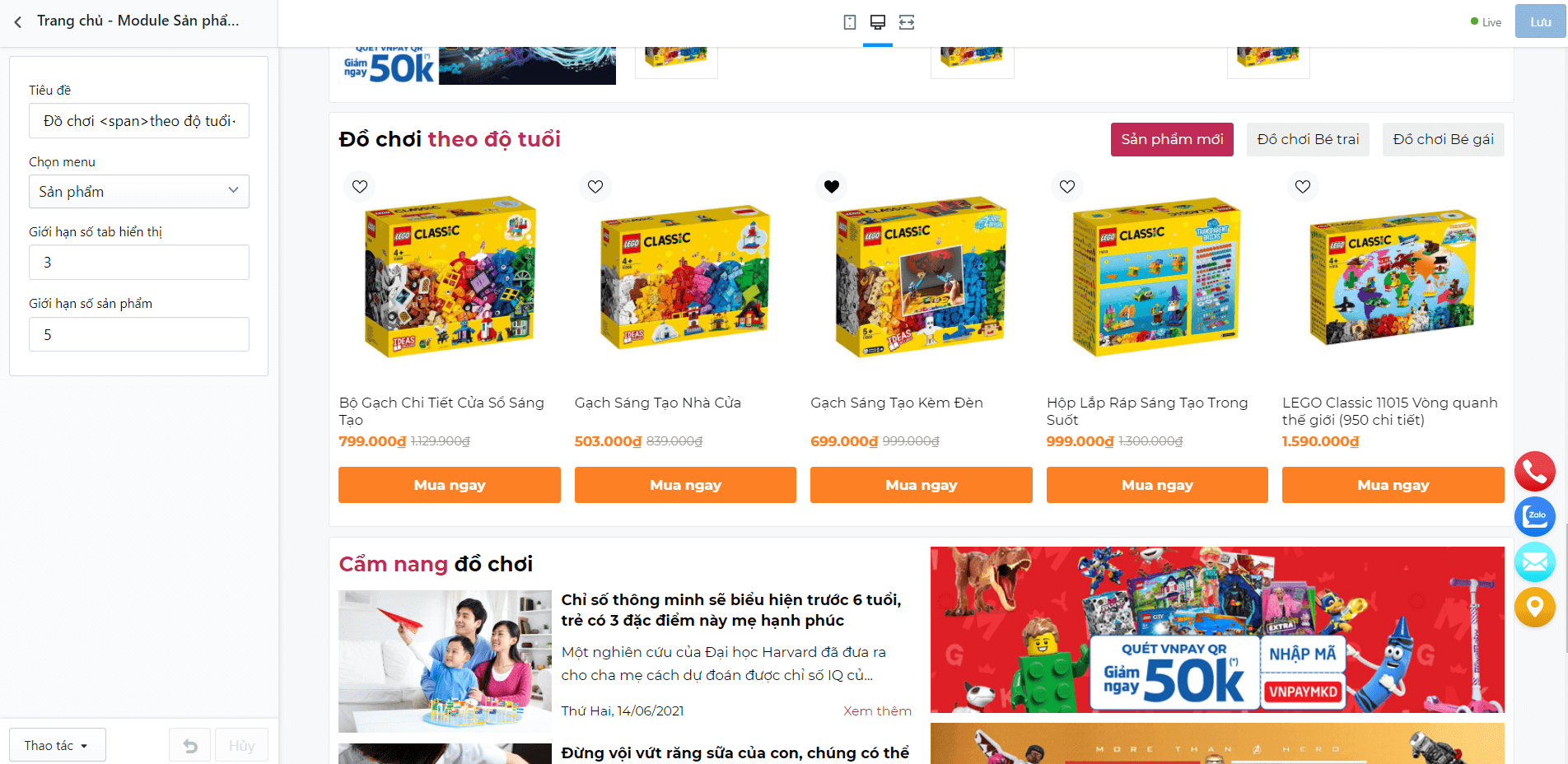Toggle wishlist heart on Gạch Sáng Tạo Kèm Đèn

point(832,187)
